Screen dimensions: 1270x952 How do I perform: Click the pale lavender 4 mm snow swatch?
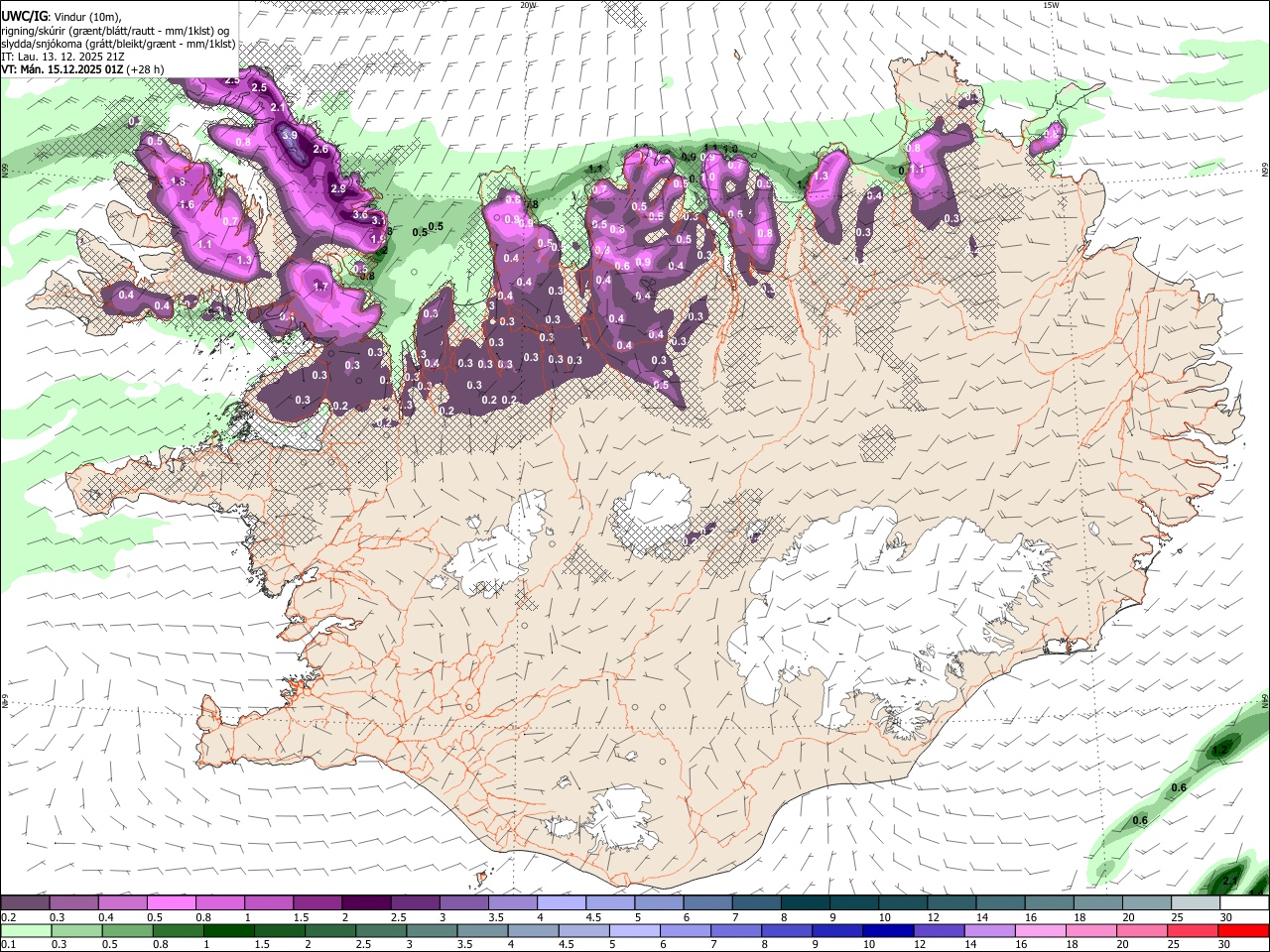tap(561, 902)
